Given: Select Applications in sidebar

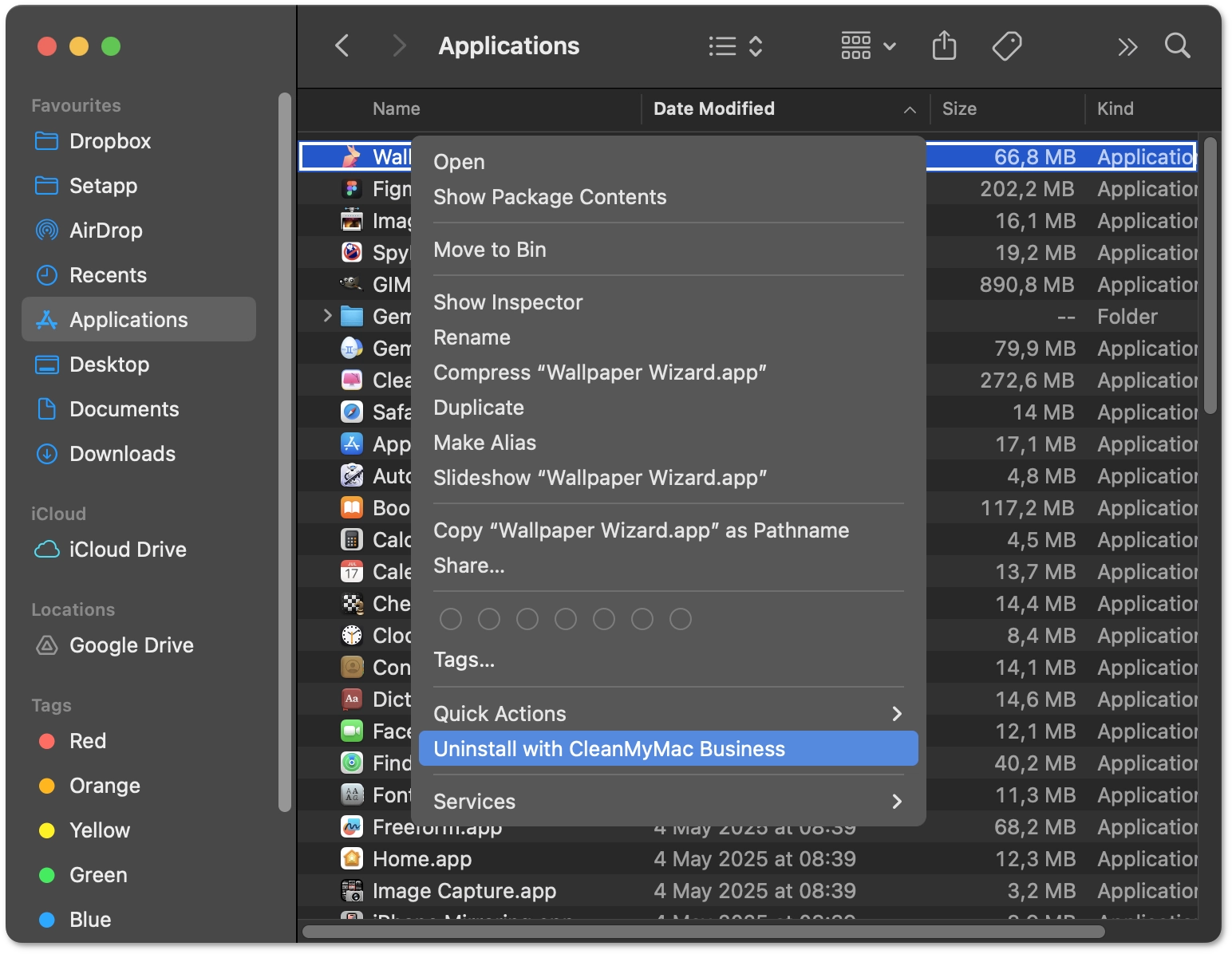Looking at the screenshot, I should coord(139,319).
